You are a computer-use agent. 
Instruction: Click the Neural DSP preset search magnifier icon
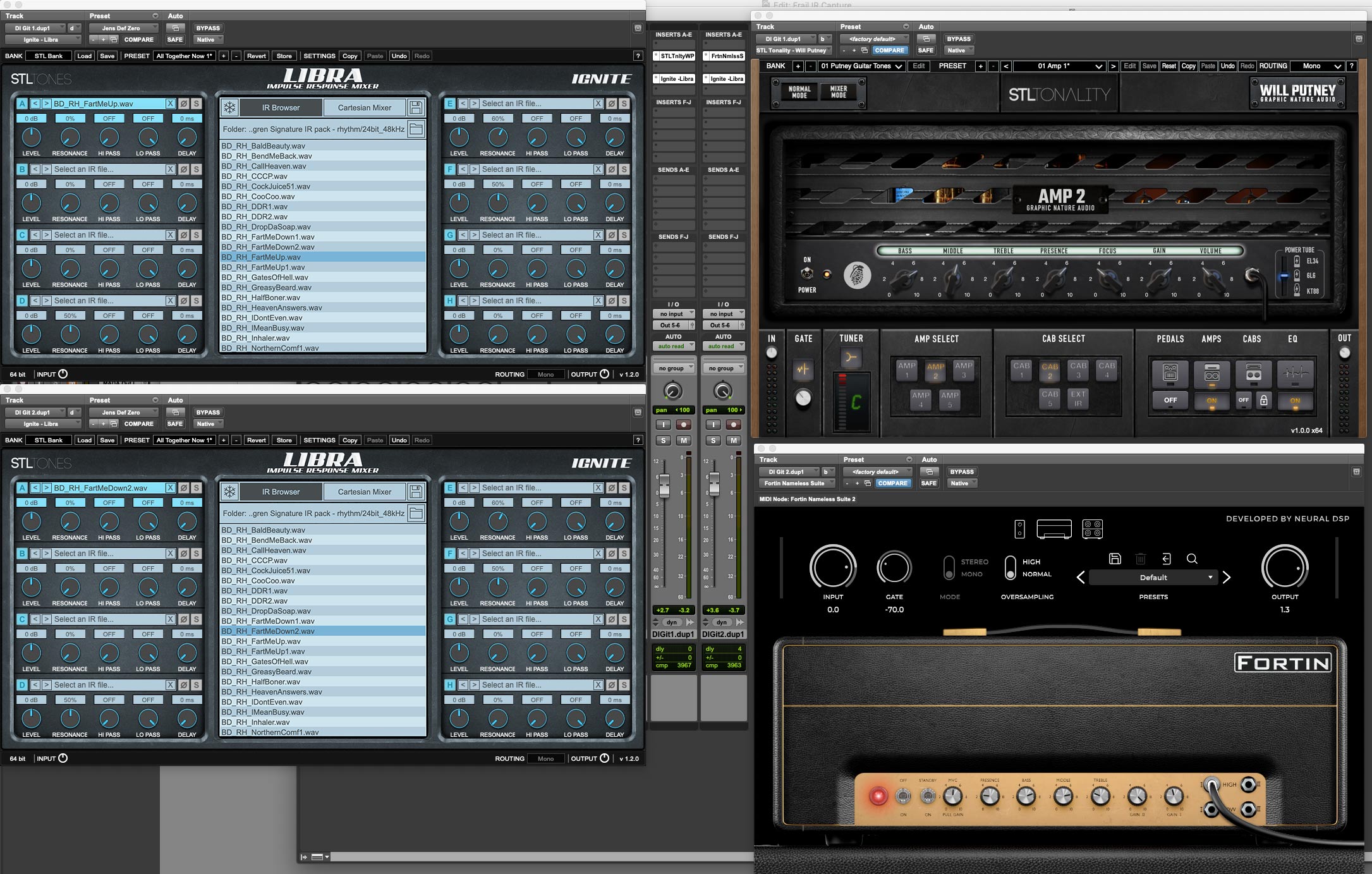click(1192, 559)
